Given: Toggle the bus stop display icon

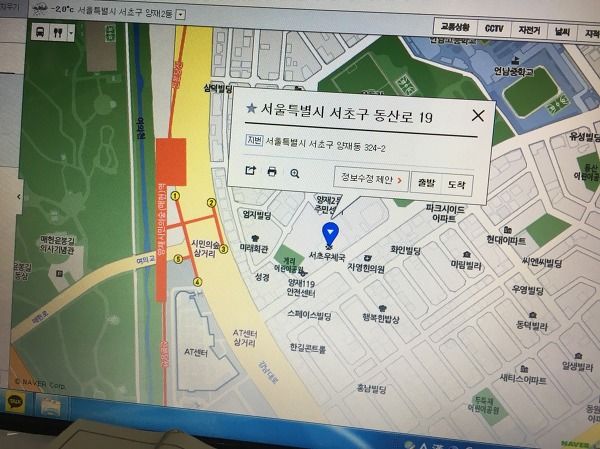Looking at the screenshot, I should [x=41, y=32].
